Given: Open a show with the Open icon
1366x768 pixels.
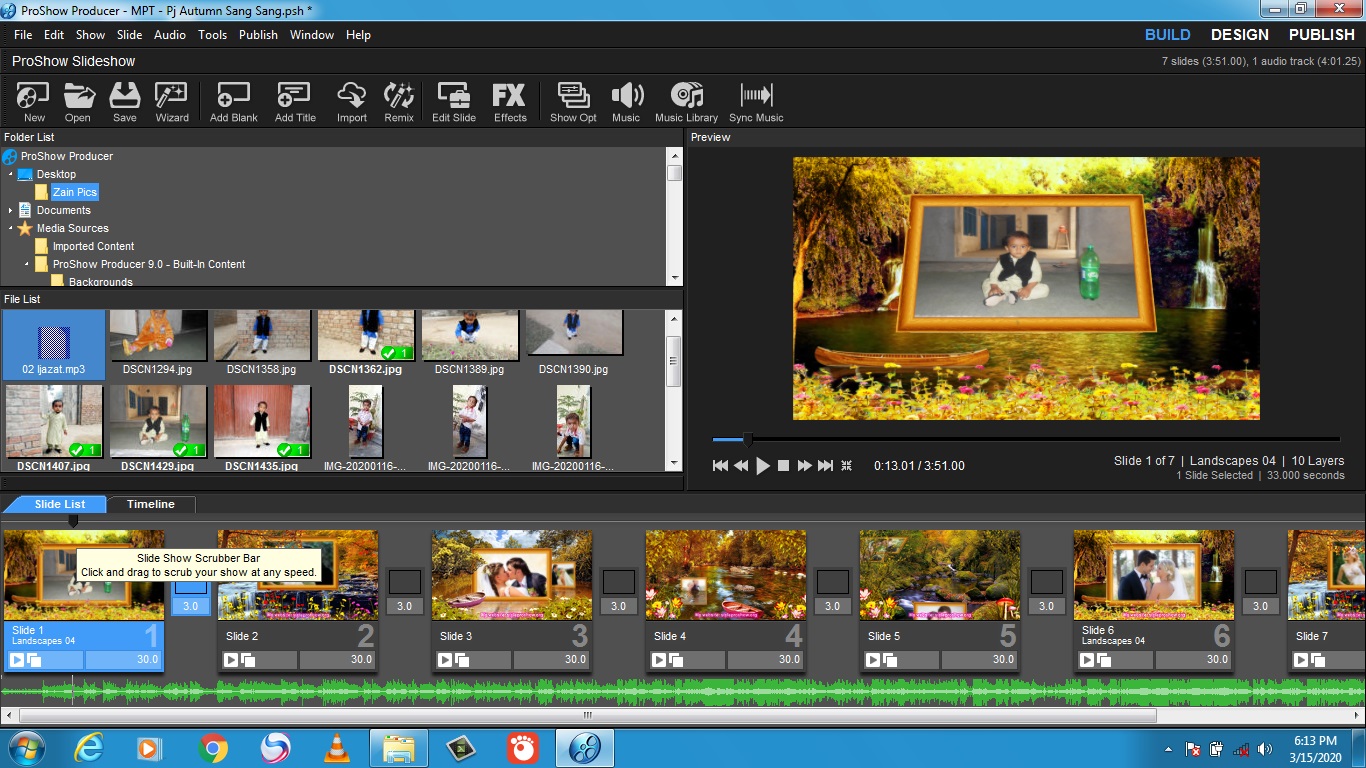Looking at the screenshot, I should coord(78,103).
